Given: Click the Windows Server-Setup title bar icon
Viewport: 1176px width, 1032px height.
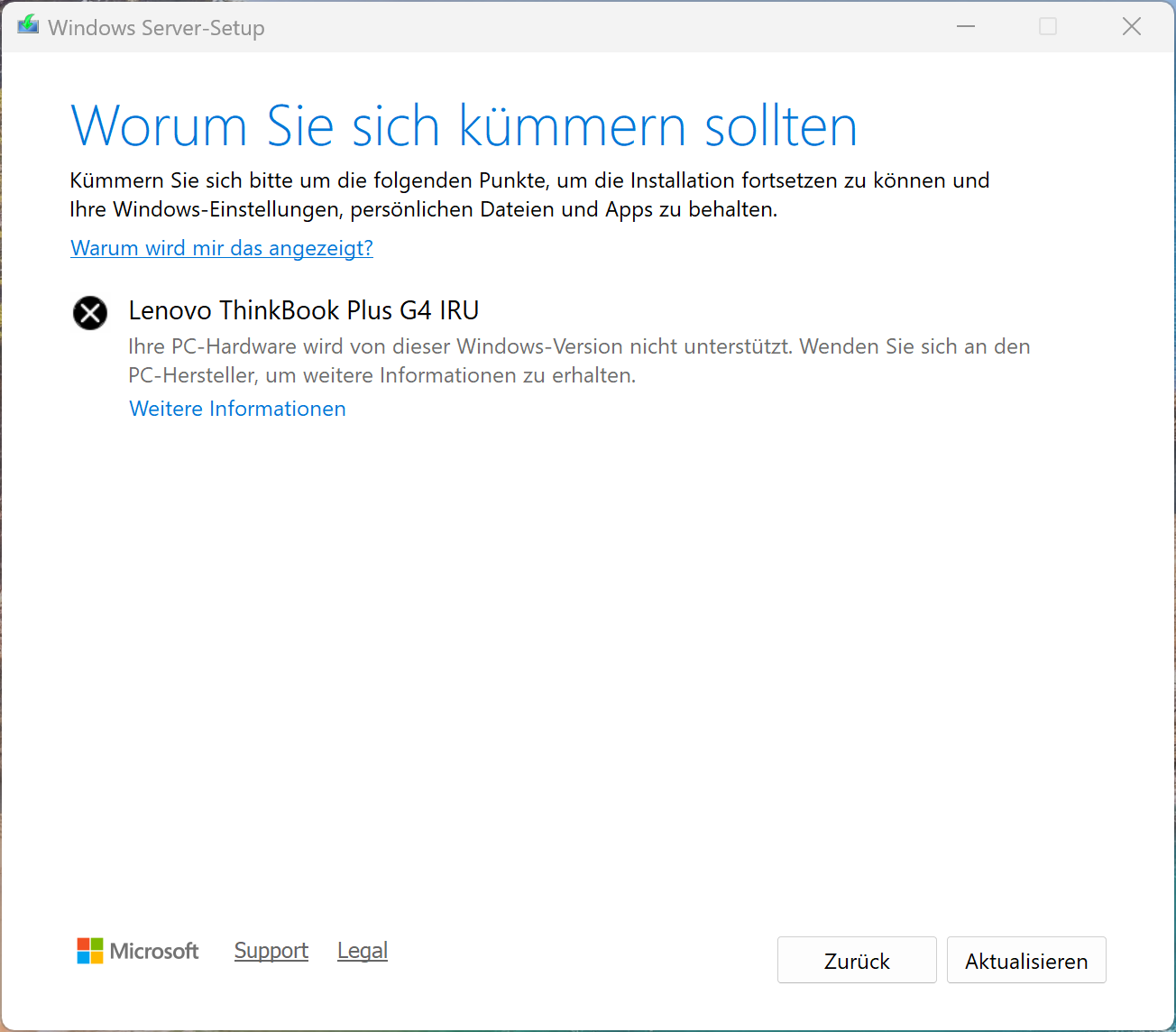Looking at the screenshot, I should pyautogui.click(x=28, y=25).
